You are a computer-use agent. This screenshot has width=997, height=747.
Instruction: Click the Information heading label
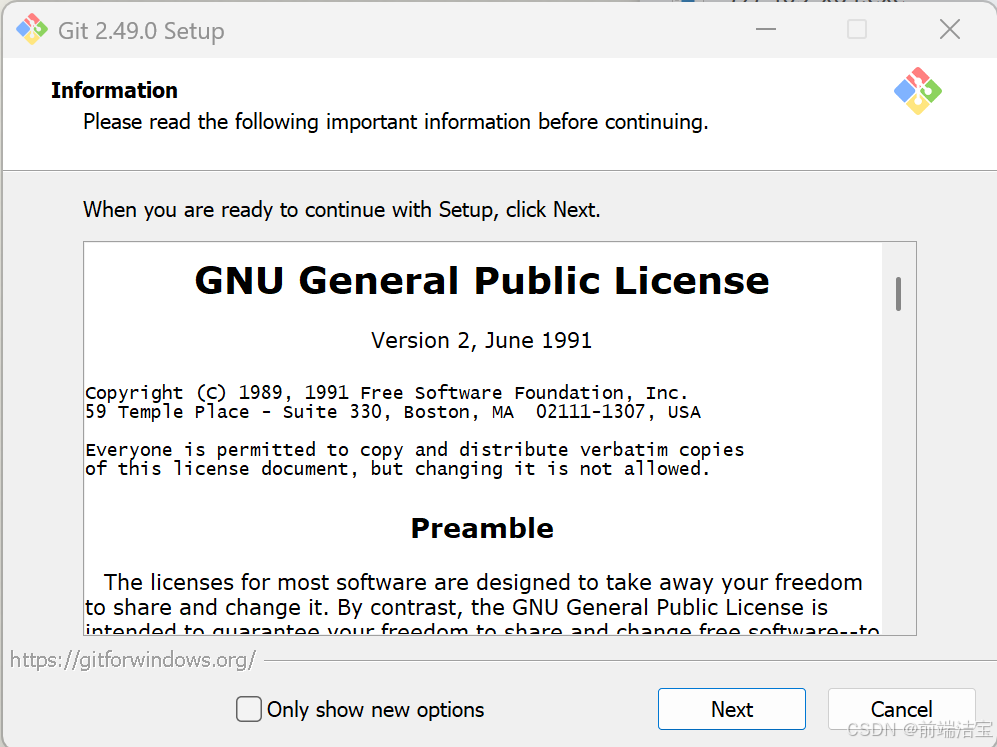coord(114,90)
